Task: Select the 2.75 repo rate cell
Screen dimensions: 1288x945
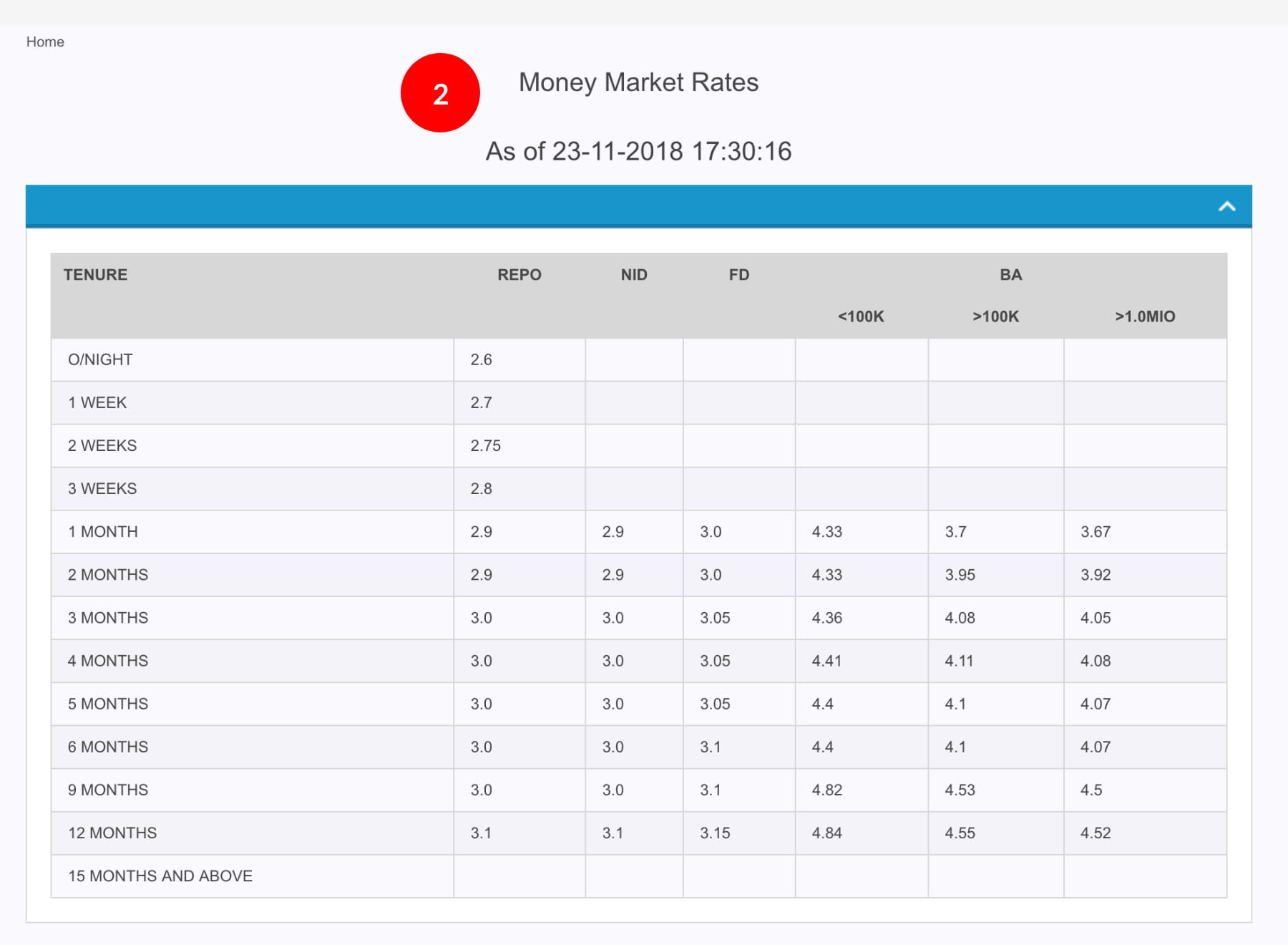Action: pos(485,445)
